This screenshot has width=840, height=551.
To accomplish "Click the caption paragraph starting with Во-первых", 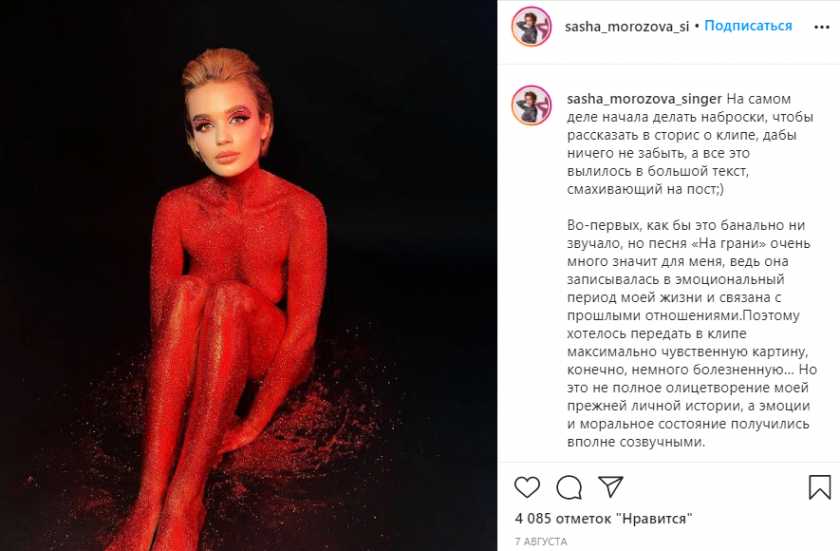I will click(692, 334).
